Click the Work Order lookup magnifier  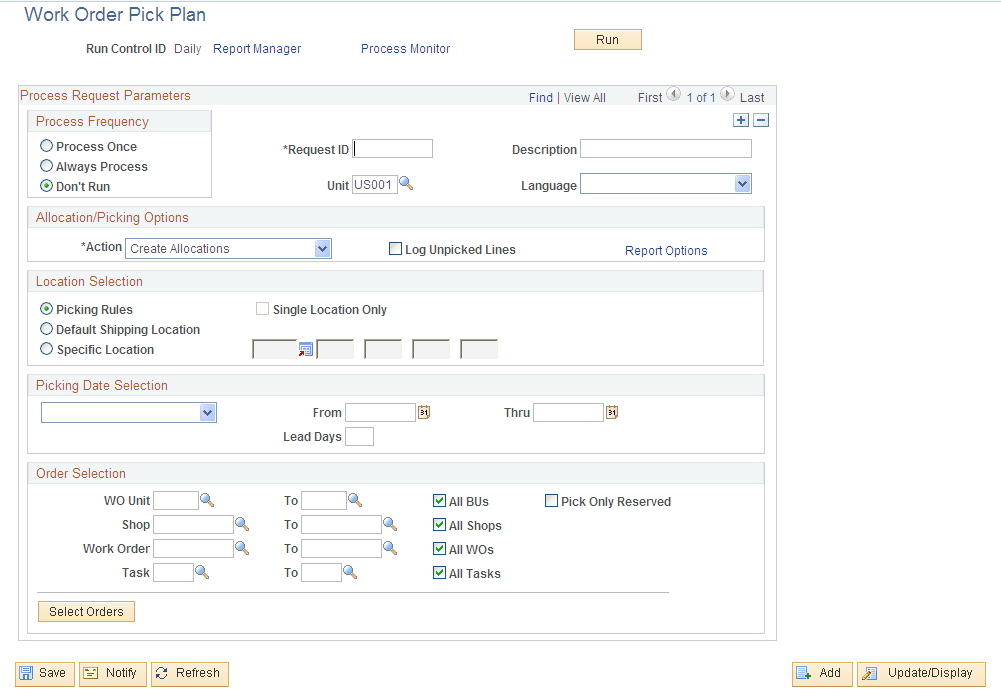[241, 548]
